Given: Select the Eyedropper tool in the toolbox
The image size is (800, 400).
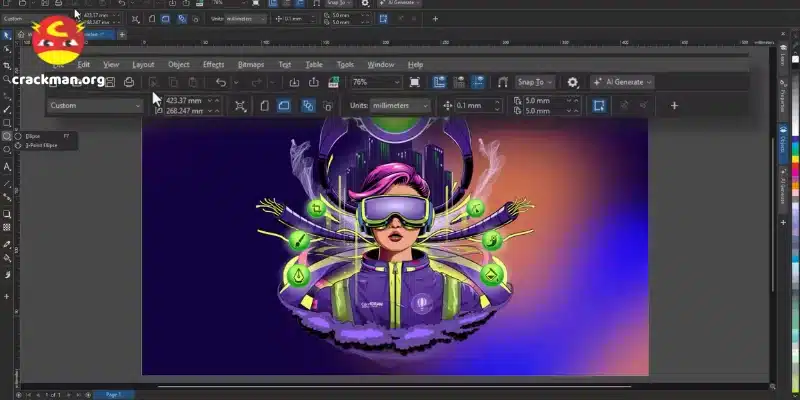Looking at the screenshot, I should (x=7, y=244).
